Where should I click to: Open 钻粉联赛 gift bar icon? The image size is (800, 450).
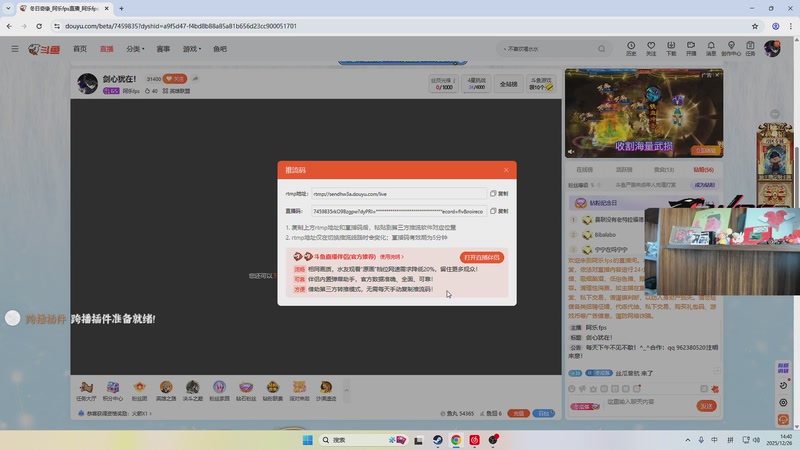272,391
